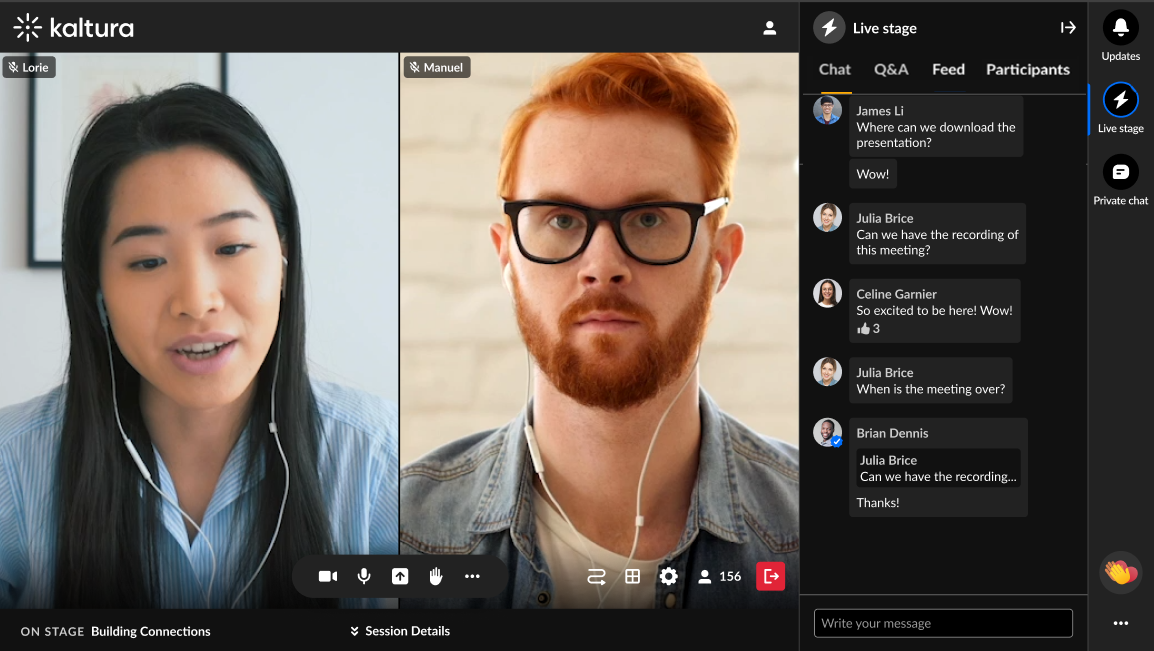Toggle the camera in meeting toolbar
This screenshot has height=651, width=1154.
pyautogui.click(x=328, y=577)
